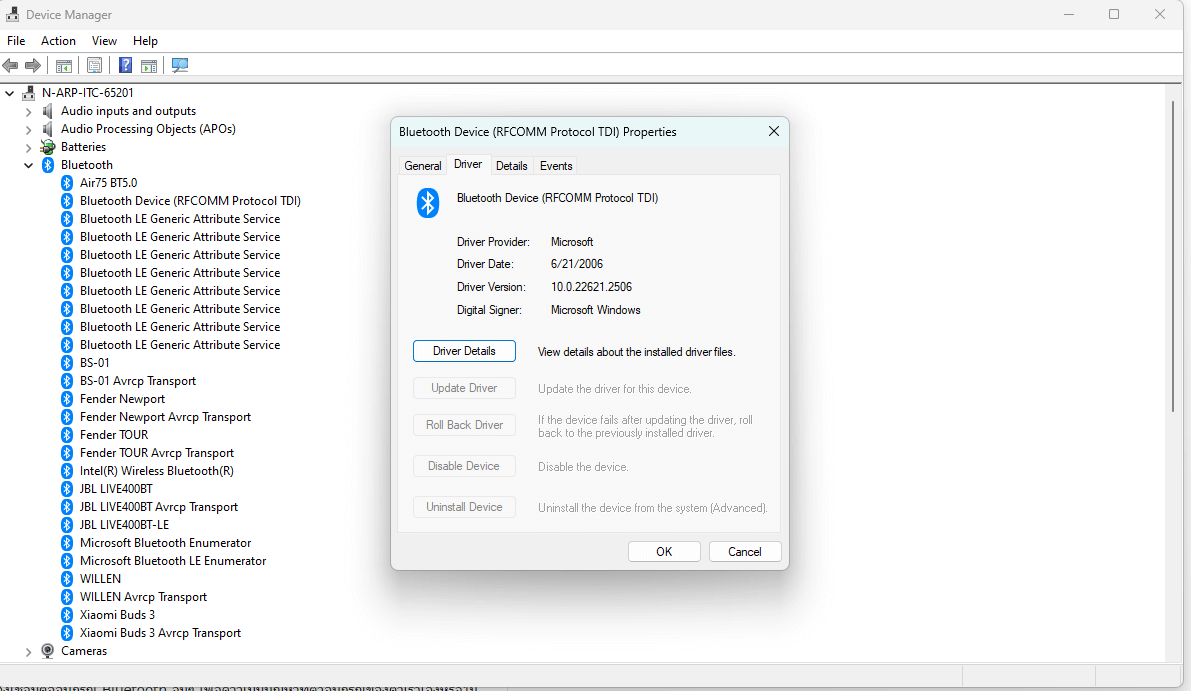Screen dimensions: 1191x691
Task: Switch to the Details tab
Action: pos(511,166)
